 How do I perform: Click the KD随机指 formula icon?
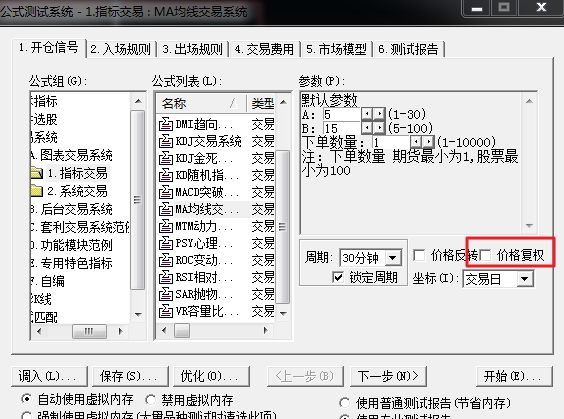click(165, 175)
